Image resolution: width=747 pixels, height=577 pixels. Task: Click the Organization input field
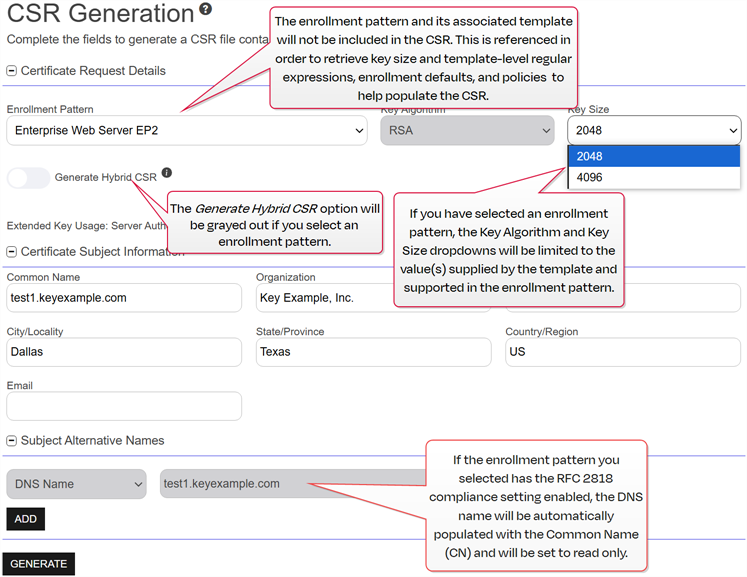click(x=322, y=297)
